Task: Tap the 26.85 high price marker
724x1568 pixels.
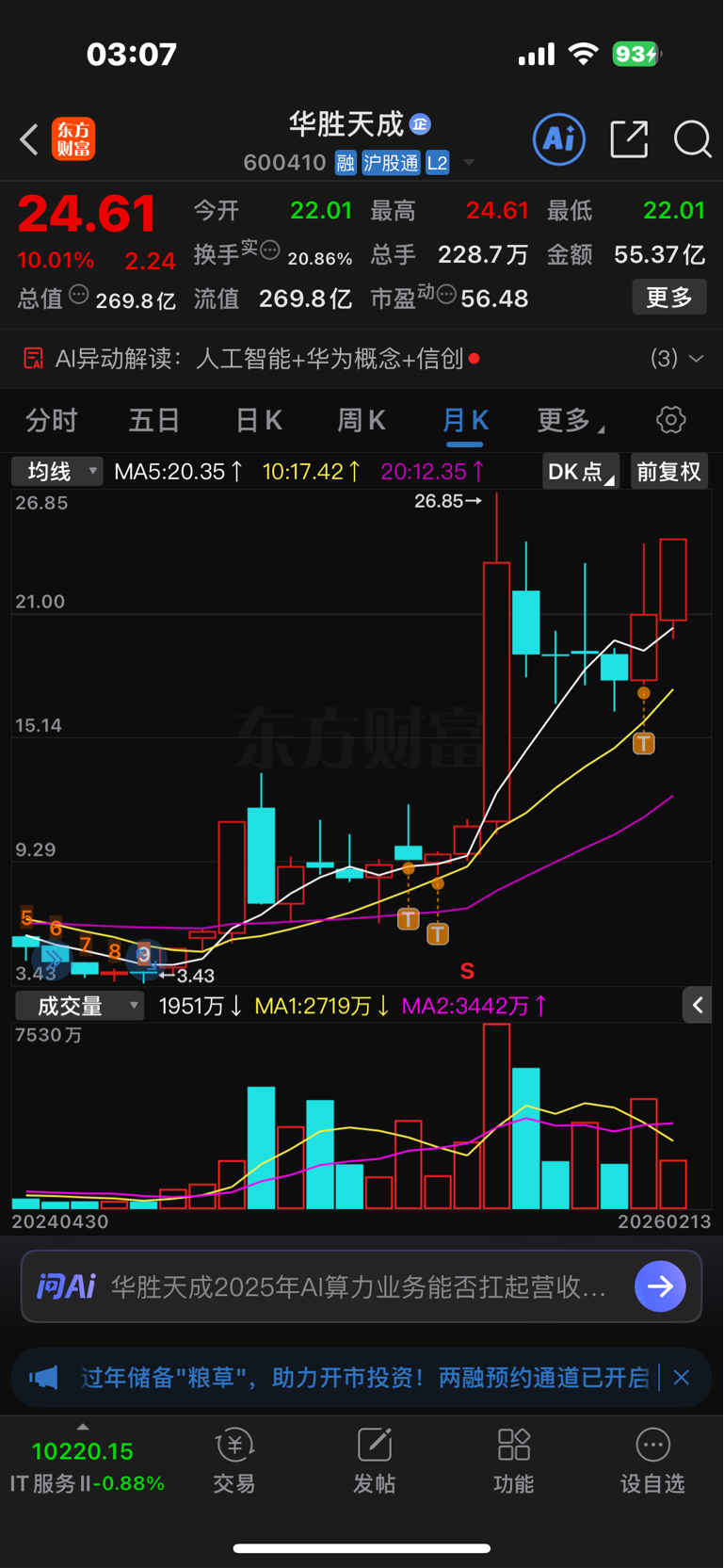Action: click(x=448, y=501)
